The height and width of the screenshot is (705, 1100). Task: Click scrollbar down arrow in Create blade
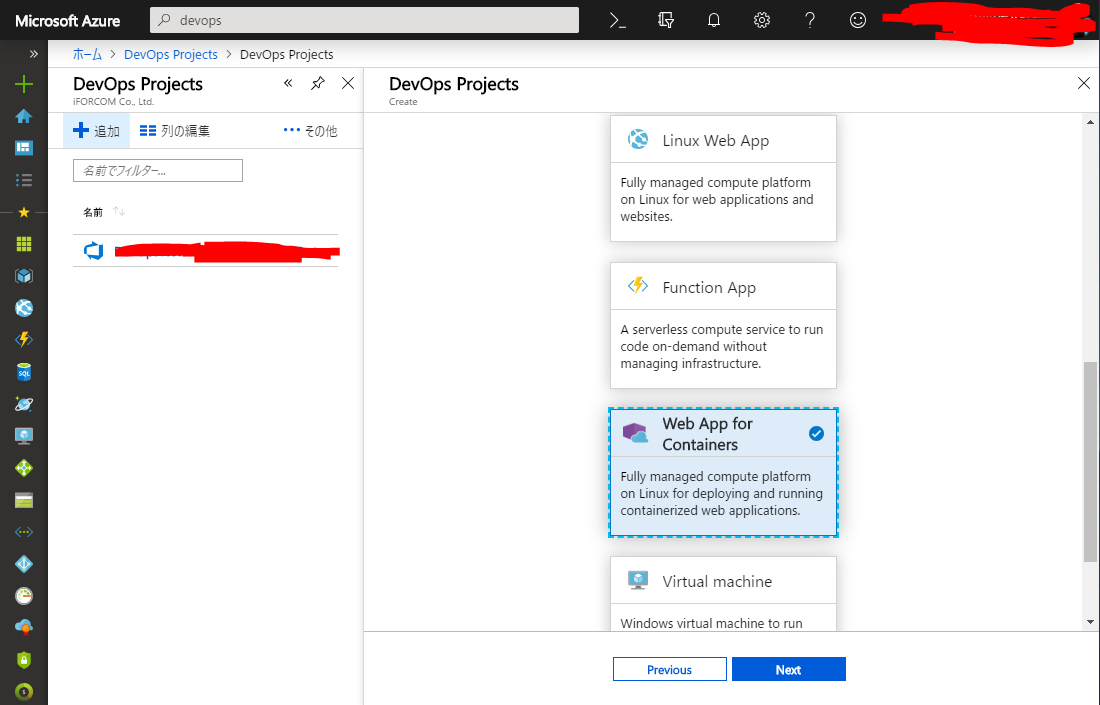1090,622
